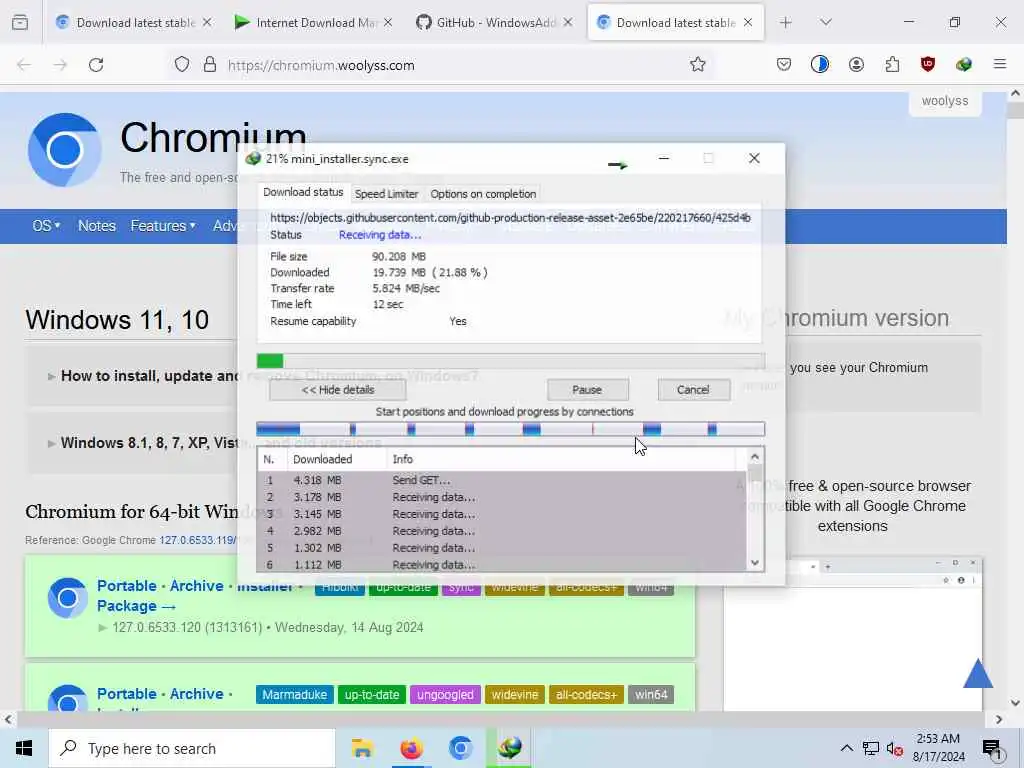Click the Marmaduke tag
This screenshot has width=1024, height=768.
point(295,695)
